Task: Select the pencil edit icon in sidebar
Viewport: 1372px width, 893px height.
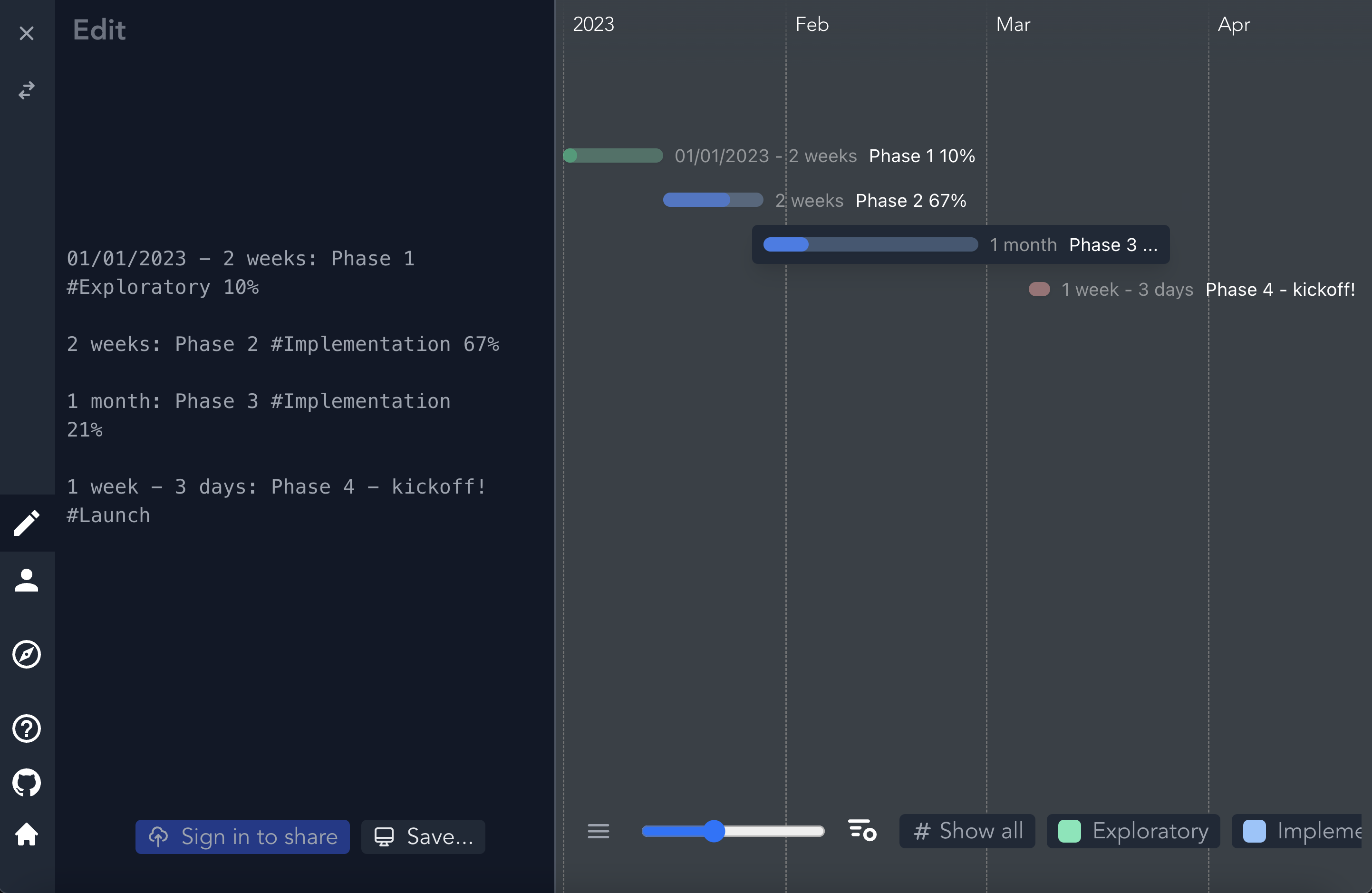Action: (x=27, y=522)
